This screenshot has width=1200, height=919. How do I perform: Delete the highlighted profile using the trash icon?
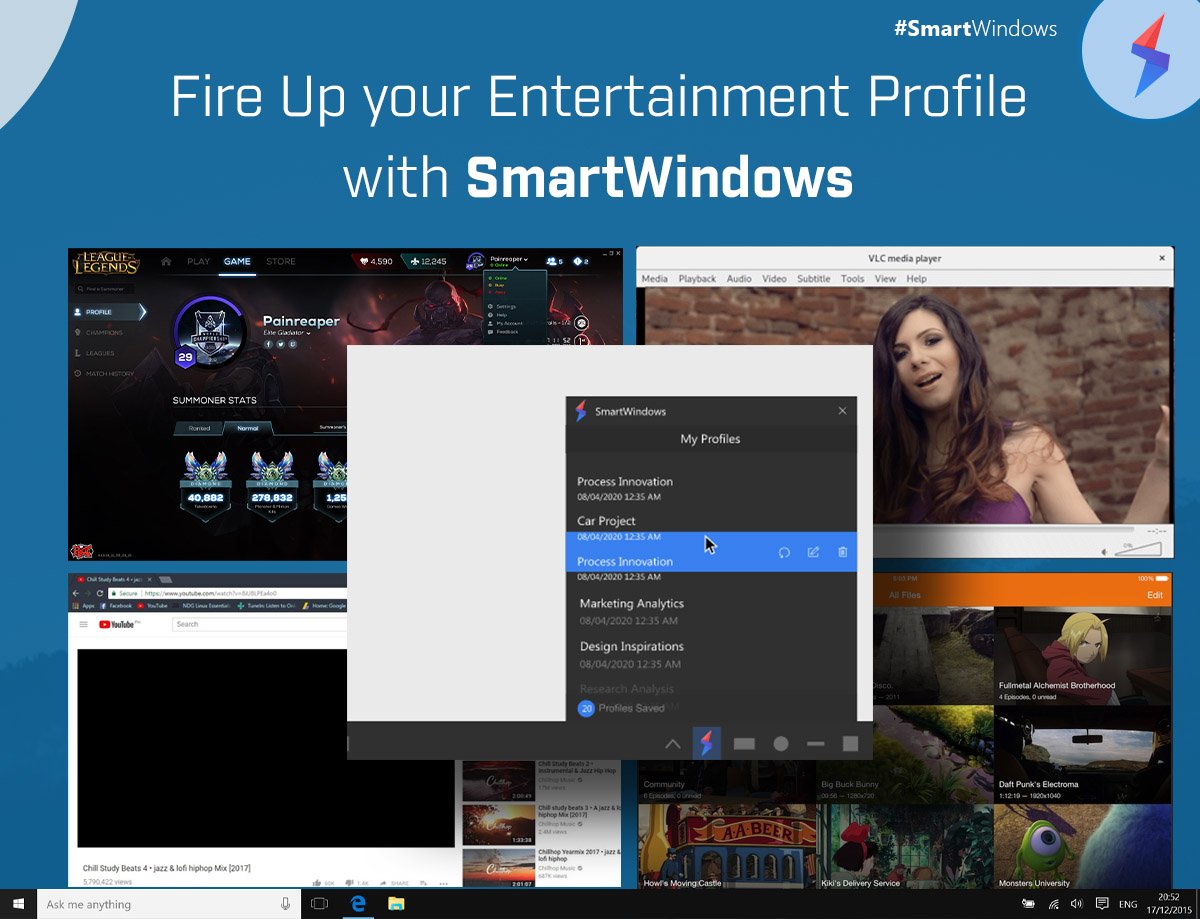842,552
